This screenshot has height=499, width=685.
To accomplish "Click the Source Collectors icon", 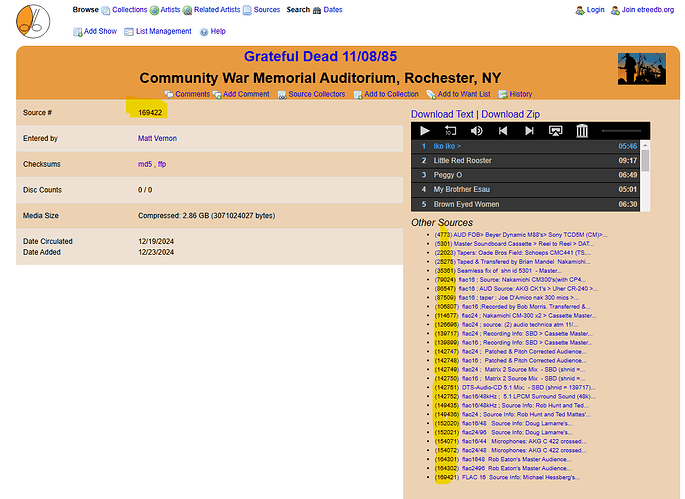I will point(282,94).
